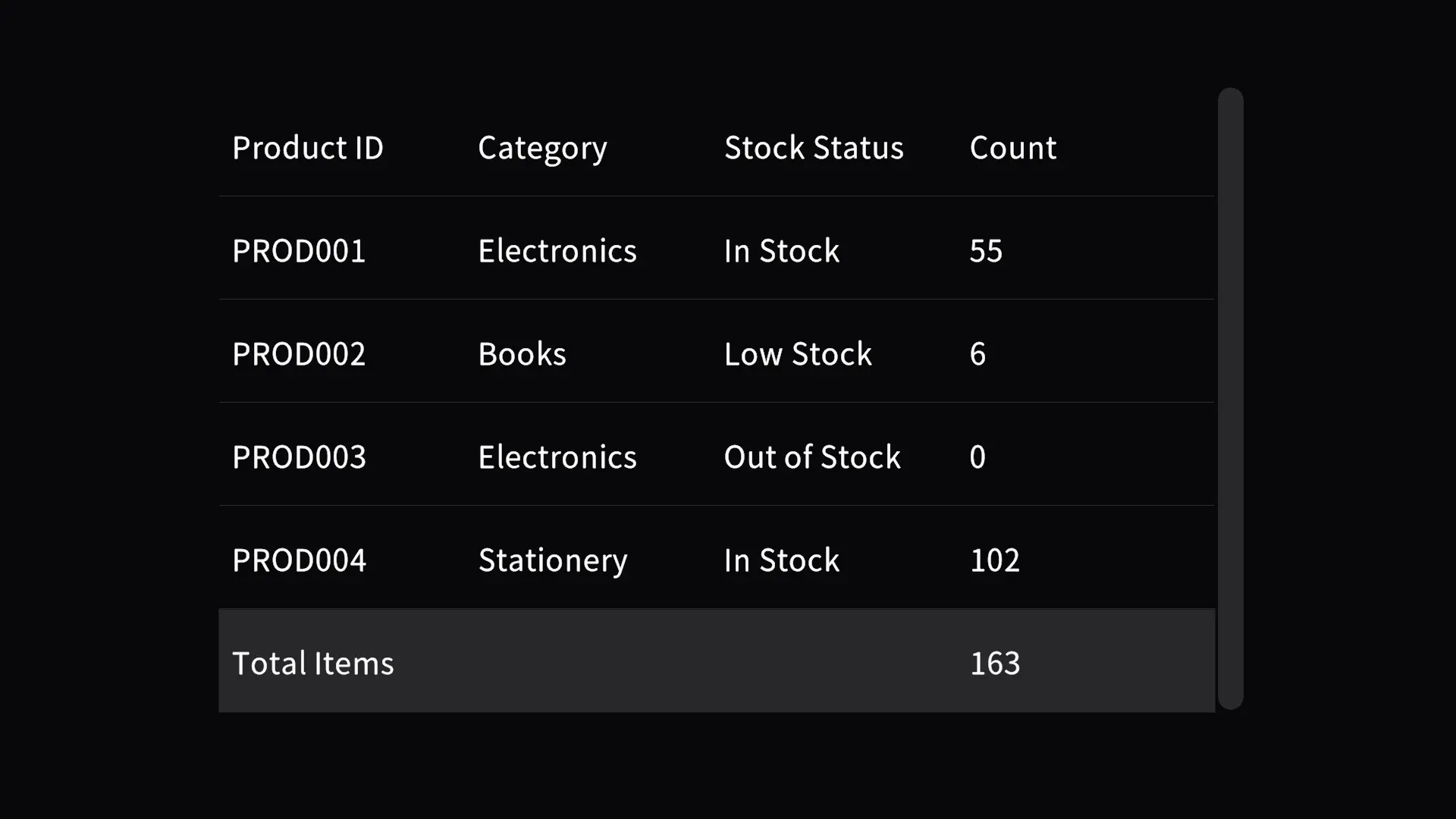Click Electronics category in PROD003 row
The image size is (1456, 819).
(x=557, y=457)
